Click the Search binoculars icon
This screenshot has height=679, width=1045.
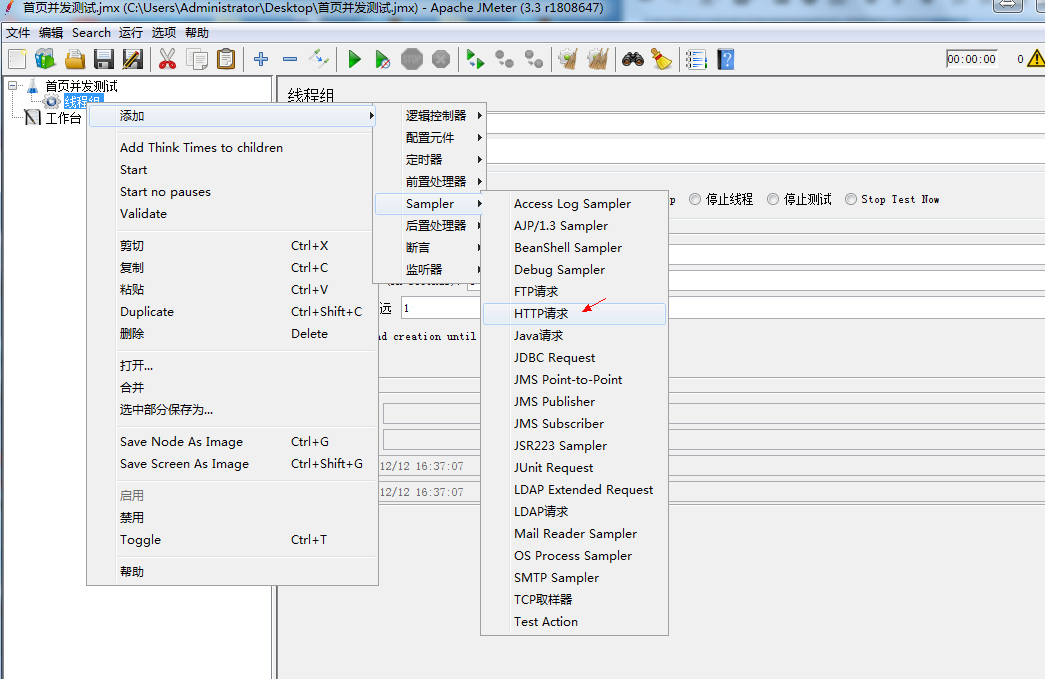pyautogui.click(x=632, y=59)
